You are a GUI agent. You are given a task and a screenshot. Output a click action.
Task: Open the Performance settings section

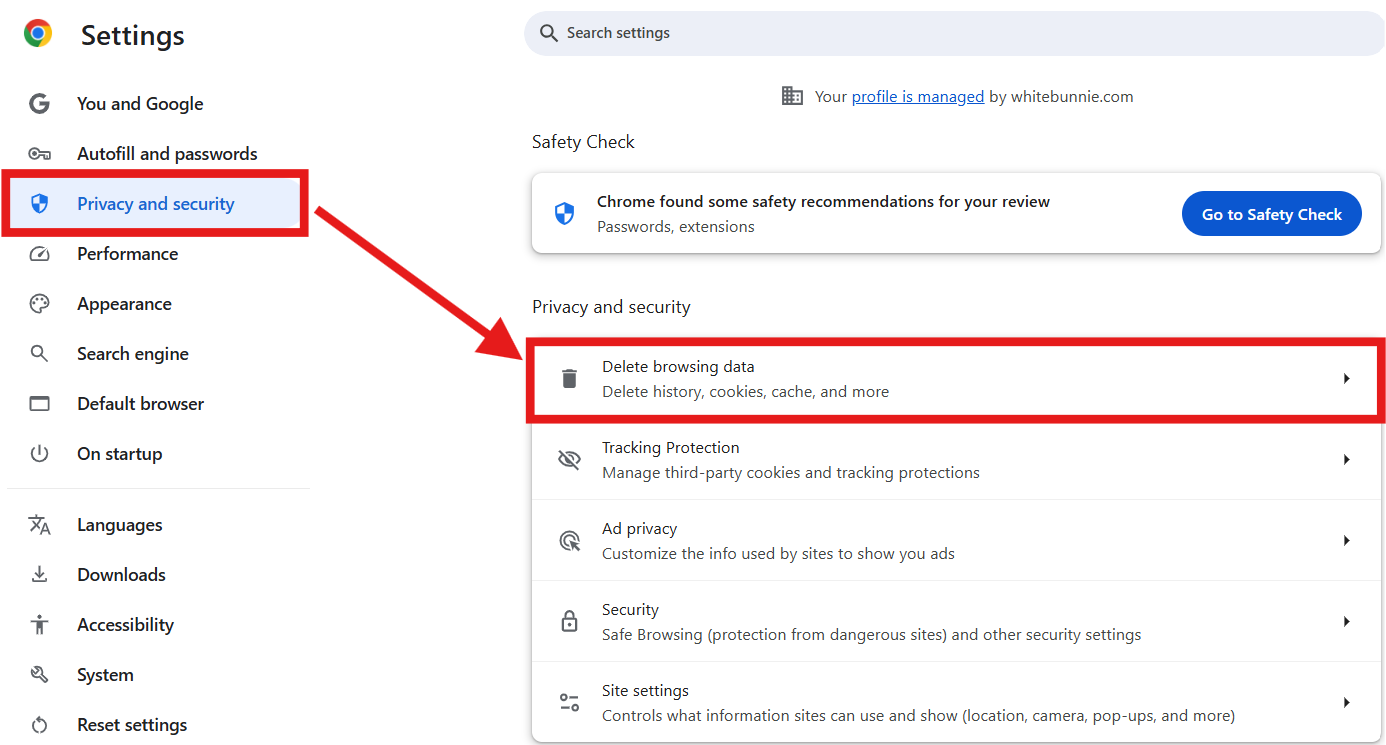[127, 254]
